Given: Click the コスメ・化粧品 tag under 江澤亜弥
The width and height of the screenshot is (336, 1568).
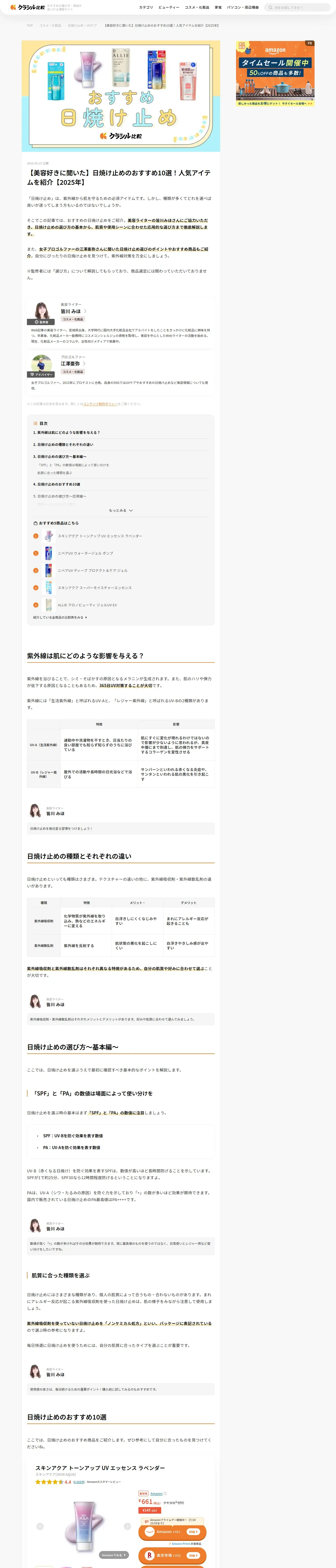Looking at the screenshot, I should pos(72,371).
